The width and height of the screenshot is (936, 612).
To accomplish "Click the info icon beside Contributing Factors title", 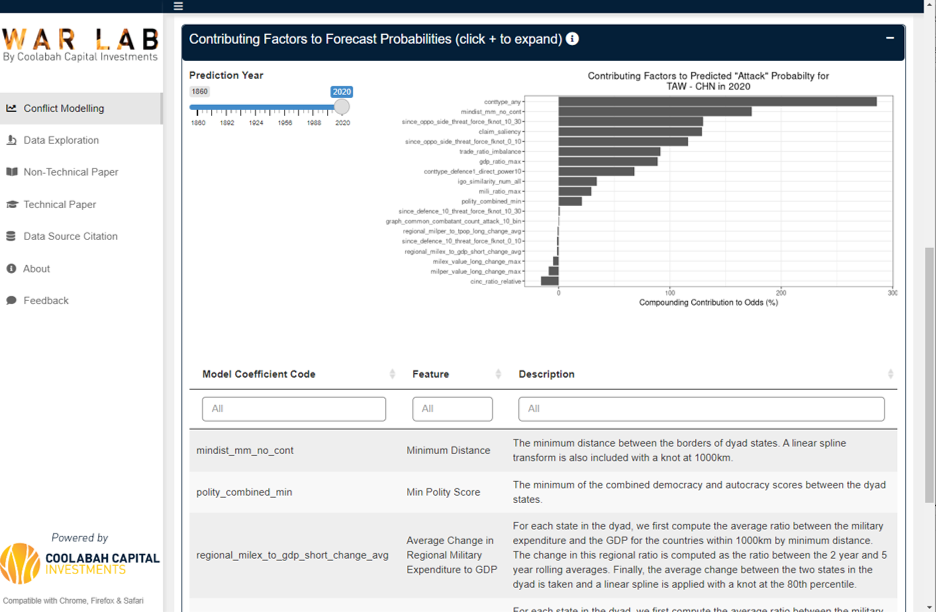I will click(573, 39).
